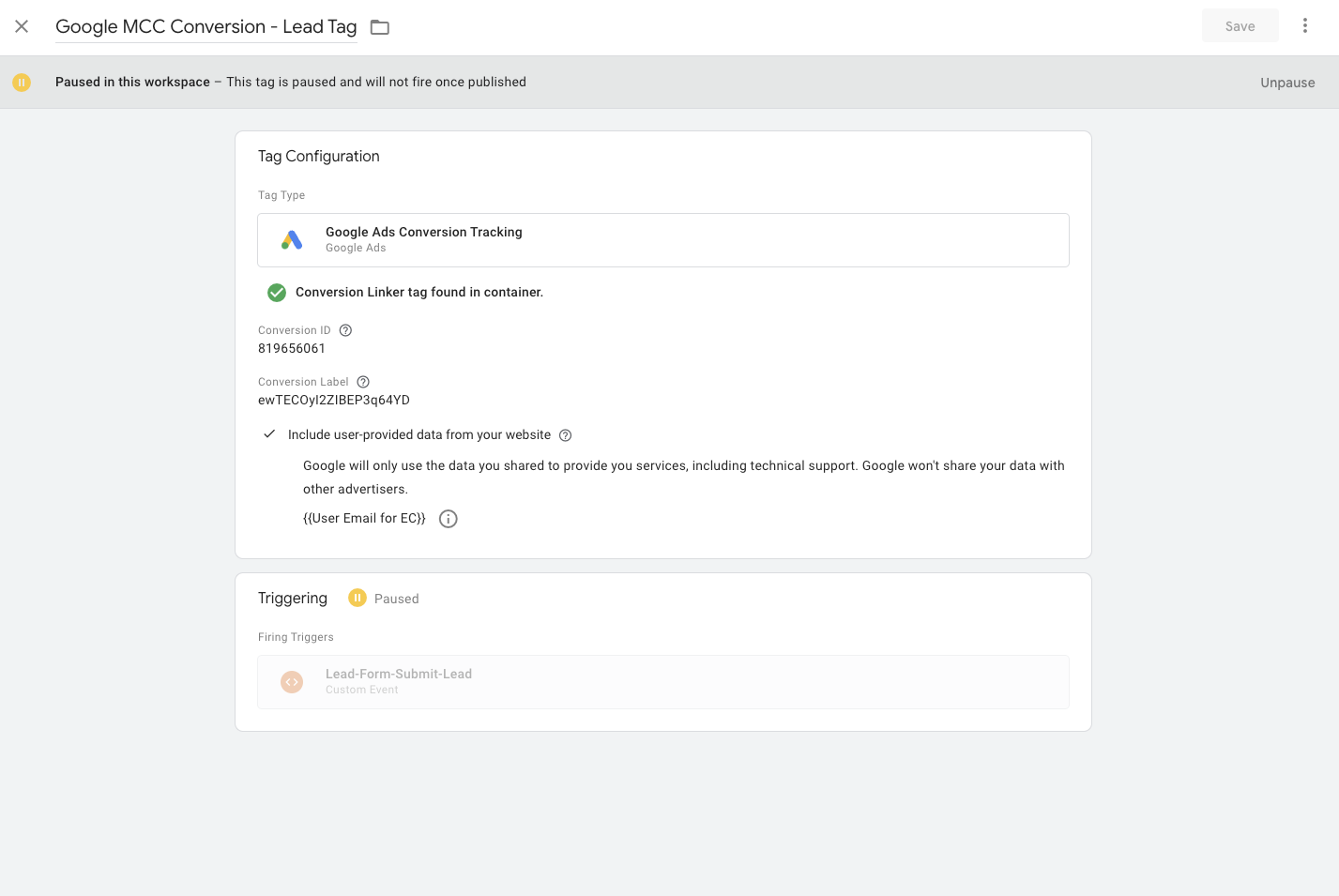Open help for Conversion ID
This screenshot has height=896, width=1339.
pos(345,330)
